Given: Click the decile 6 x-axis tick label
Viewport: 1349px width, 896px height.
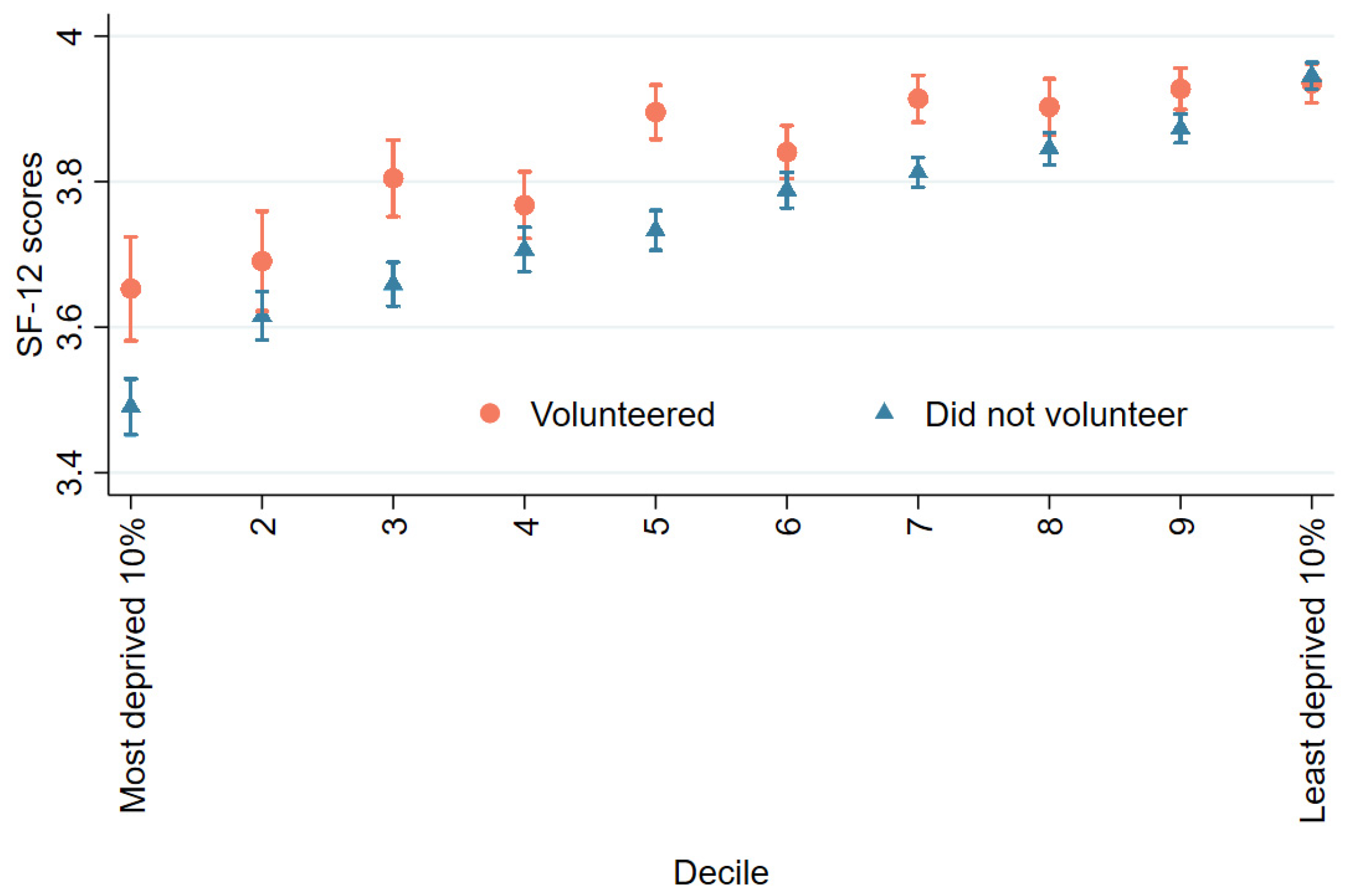Looking at the screenshot, I should pyautogui.click(x=787, y=525).
